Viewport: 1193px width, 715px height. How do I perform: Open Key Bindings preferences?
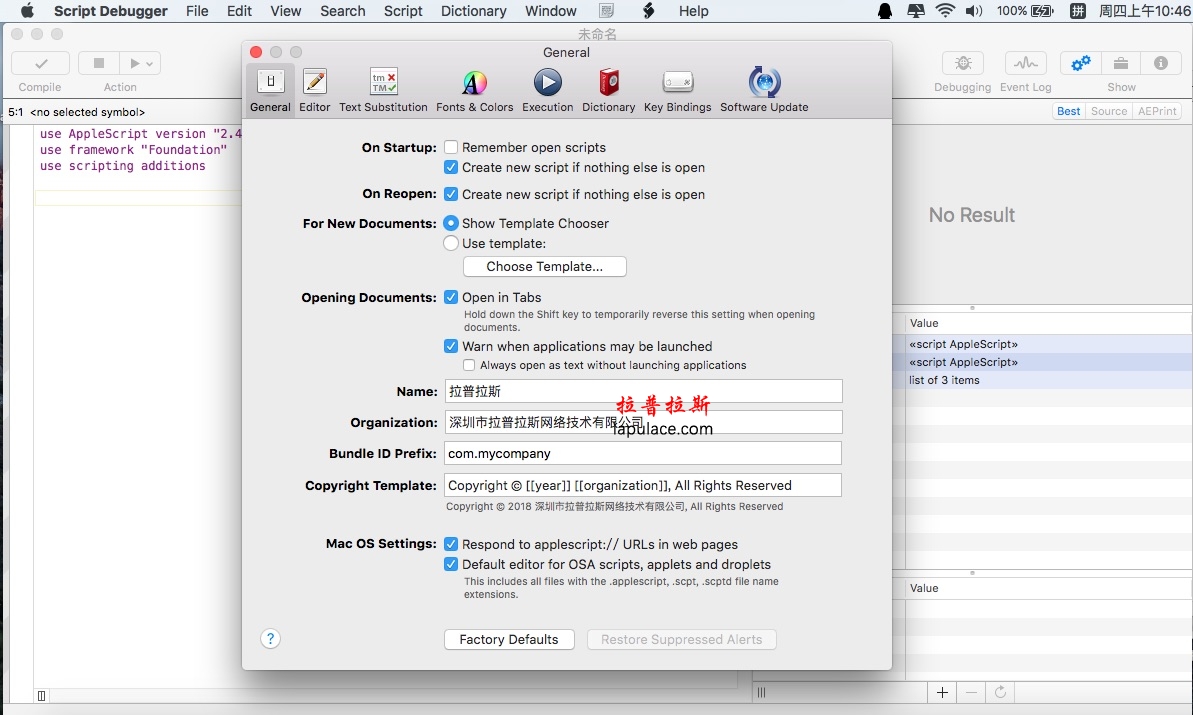pyautogui.click(x=677, y=91)
